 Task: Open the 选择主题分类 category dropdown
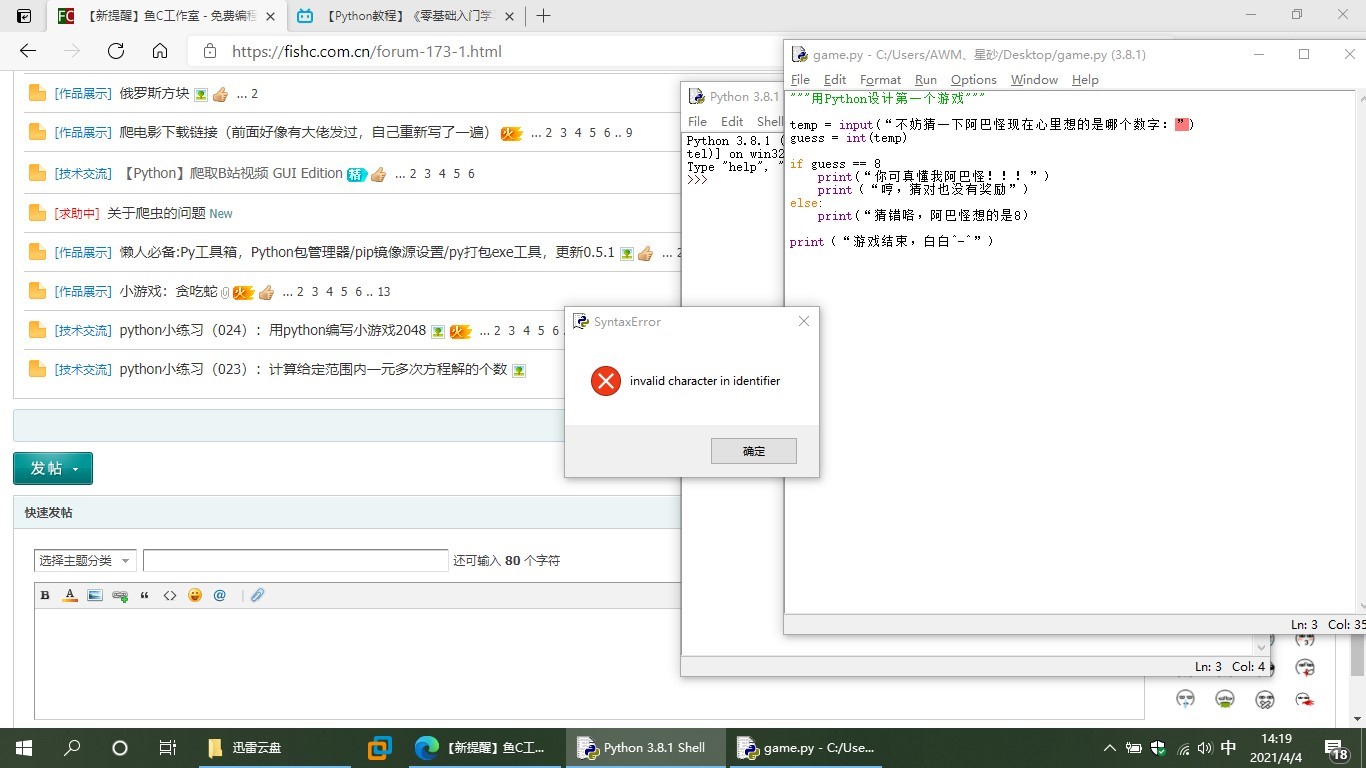pyautogui.click(x=85, y=561)
